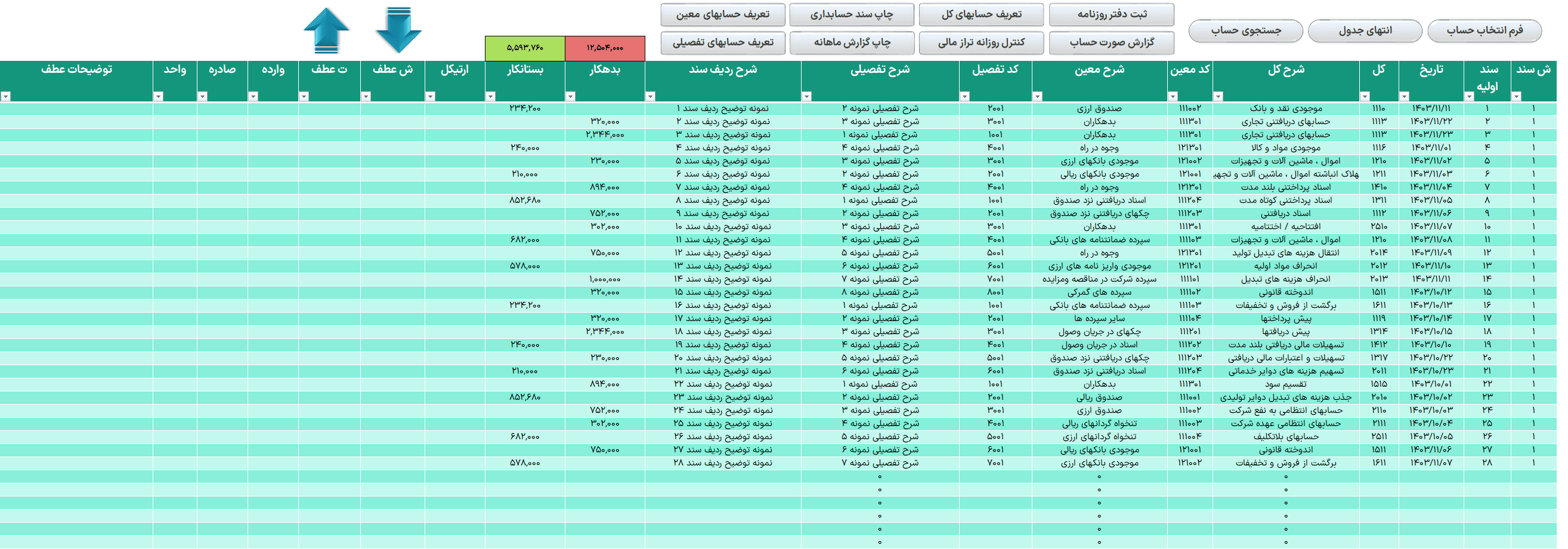Select the cell "سپرده های گمرکی"
1568x549 pixels.
click(x=1099, y=292)
